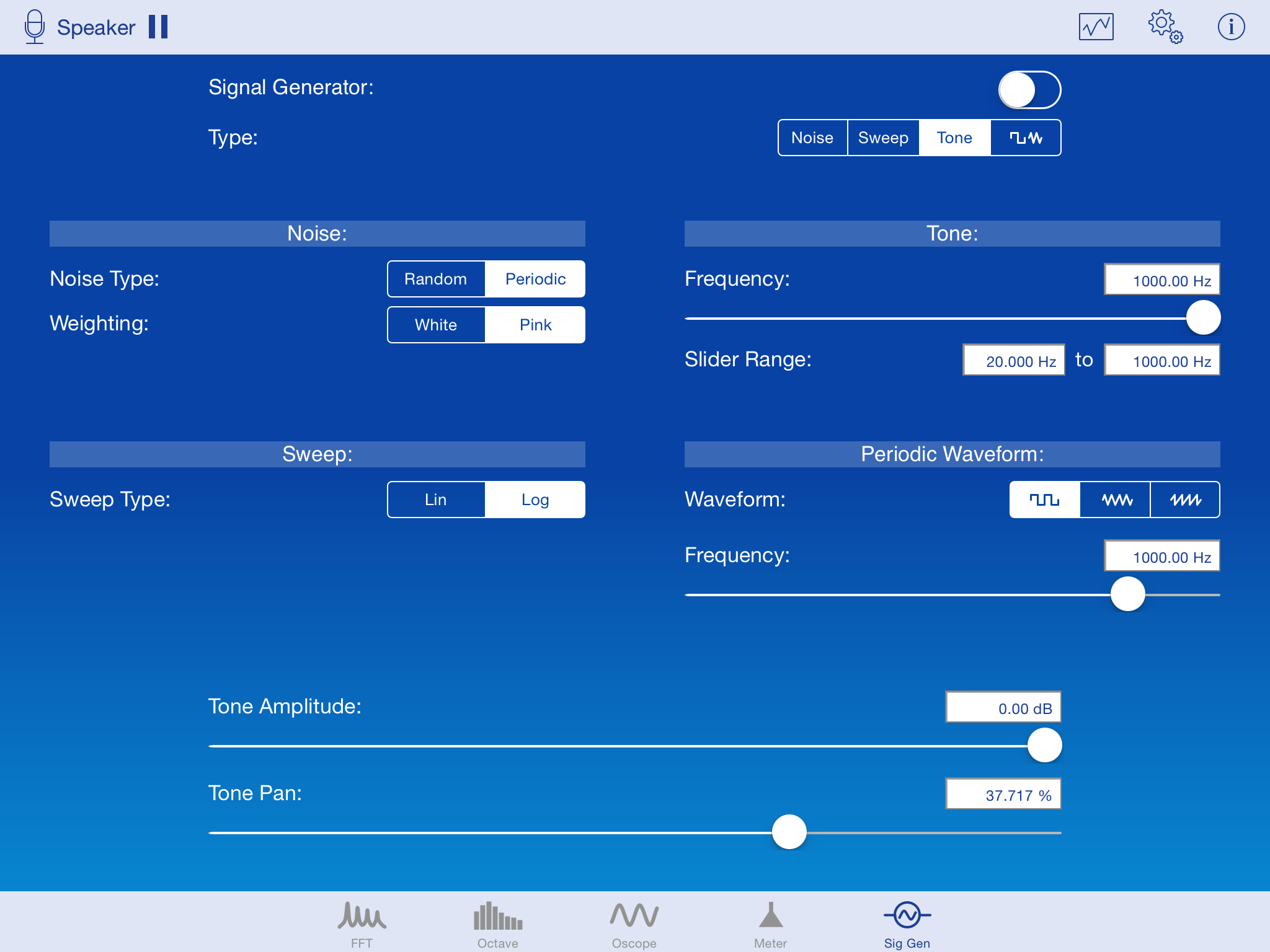Select Noise as signal type

pyautogui.click(x=812, y=138)
